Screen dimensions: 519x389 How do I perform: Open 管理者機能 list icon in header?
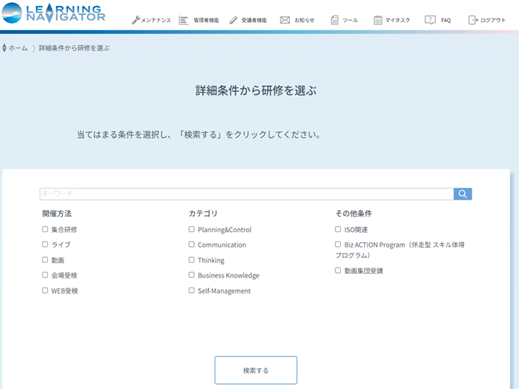pyautogui.click(x=183, y=20)
